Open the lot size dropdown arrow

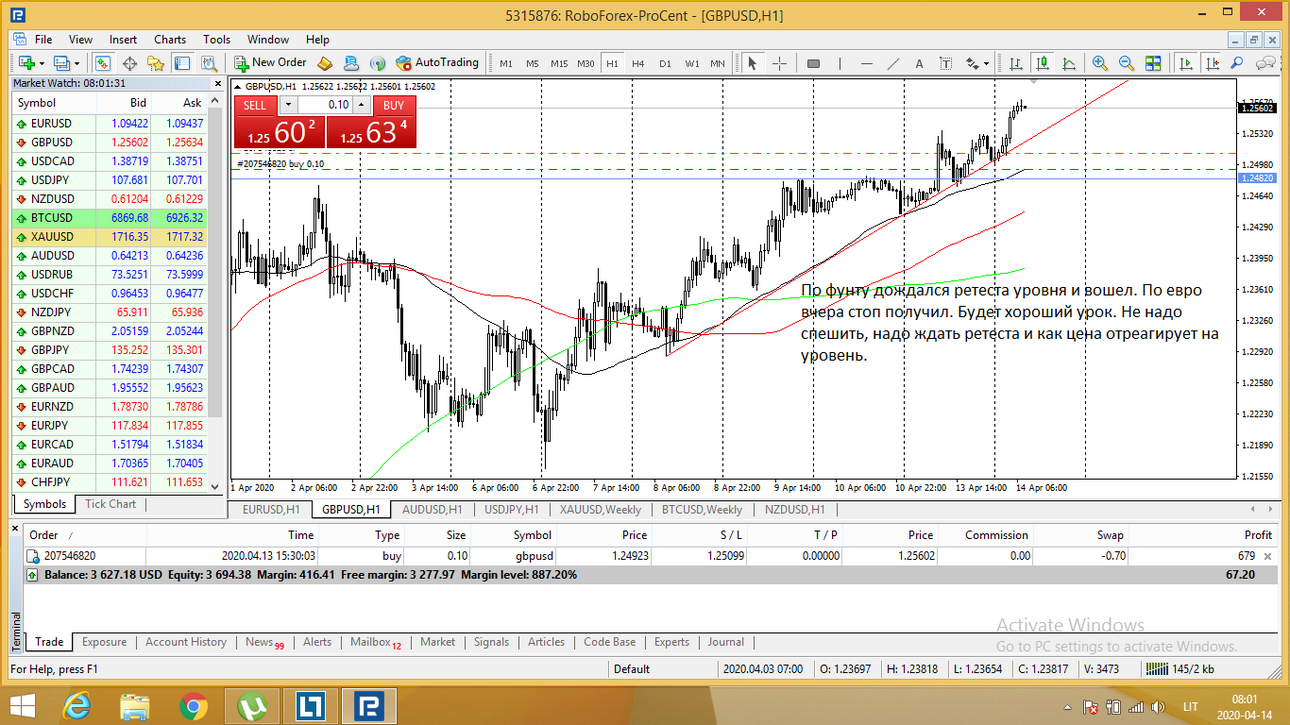point(288,104)
